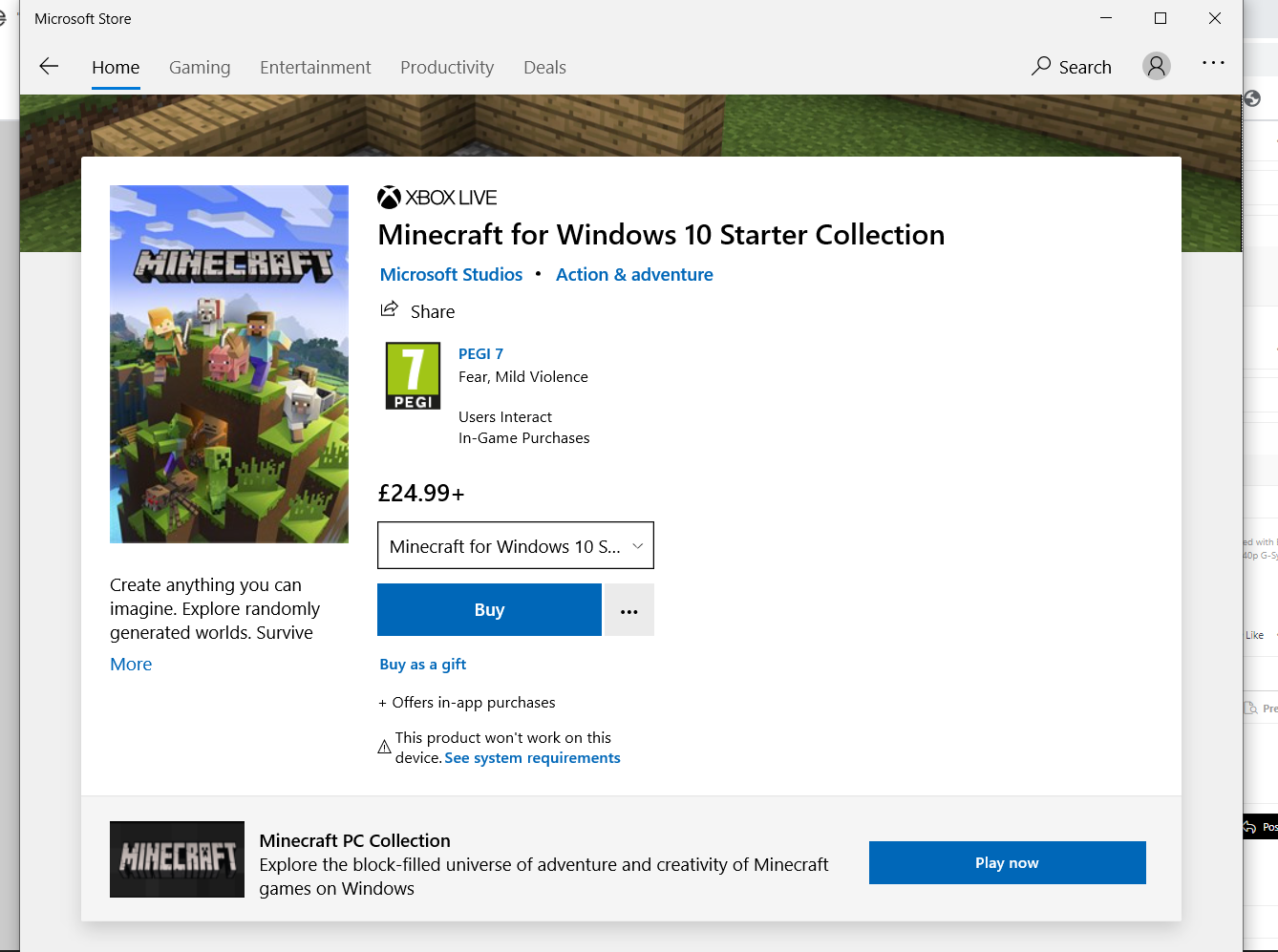Open the three-dot menu in the header
Image resolution: width=1278 pixels, height=952 pixels.
click(x=1213, y=63)
